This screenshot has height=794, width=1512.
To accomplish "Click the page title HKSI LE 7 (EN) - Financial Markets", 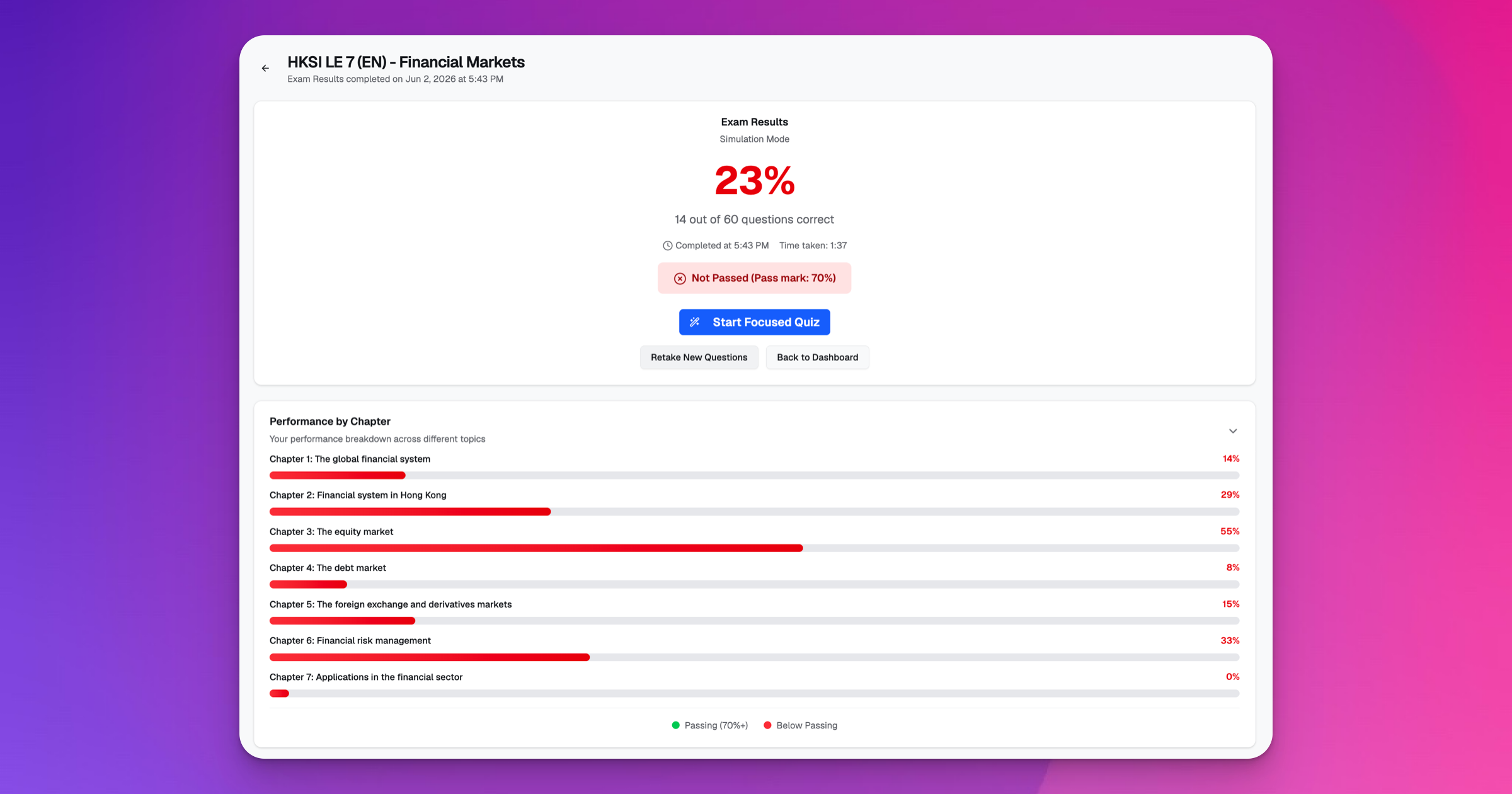I will [x=406, y=62].
